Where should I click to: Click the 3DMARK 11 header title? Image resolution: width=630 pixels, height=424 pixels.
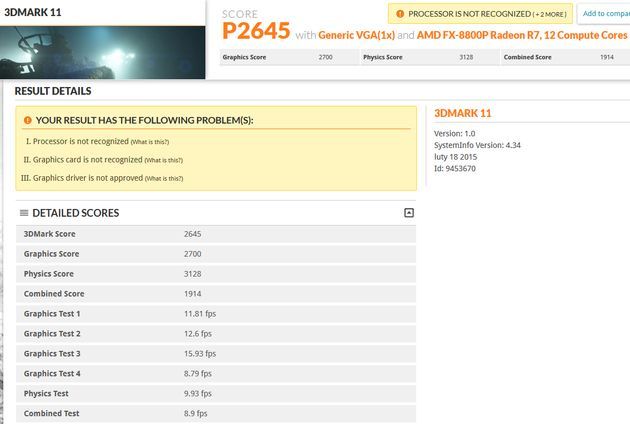click(x=33, y=12)
